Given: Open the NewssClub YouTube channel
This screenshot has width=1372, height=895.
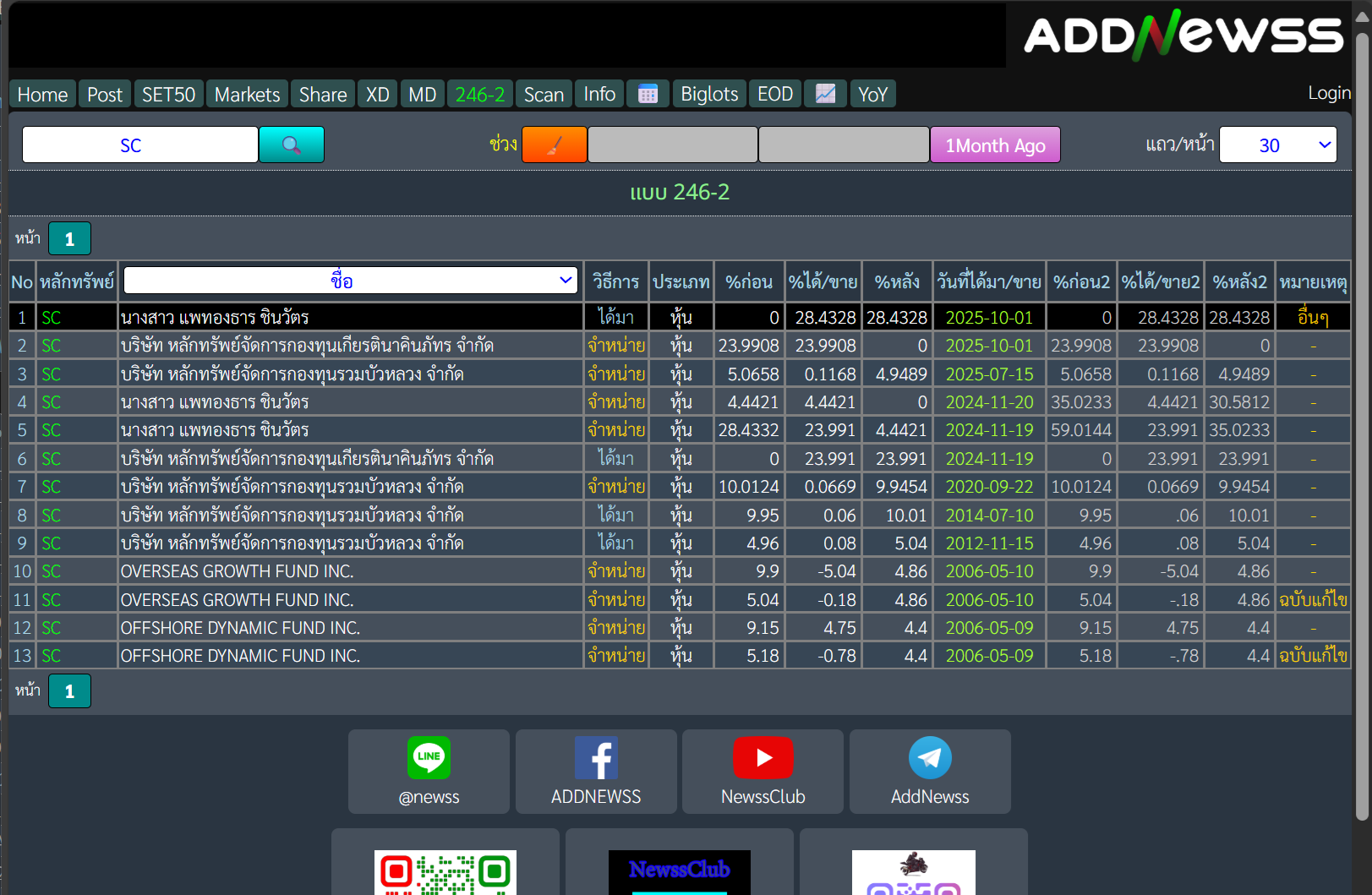Looking at the screenshot, I should [763, 771].
